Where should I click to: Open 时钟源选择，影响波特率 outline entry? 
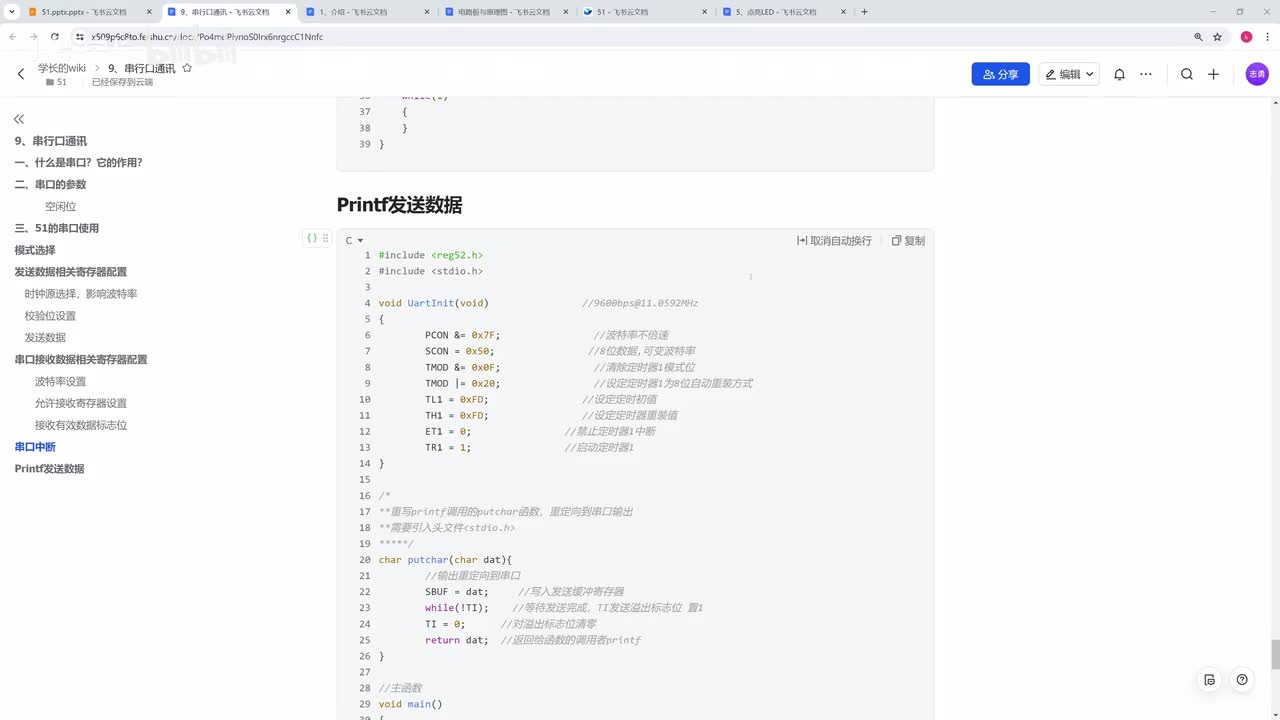pyautogui.click(x=81, y=294)
